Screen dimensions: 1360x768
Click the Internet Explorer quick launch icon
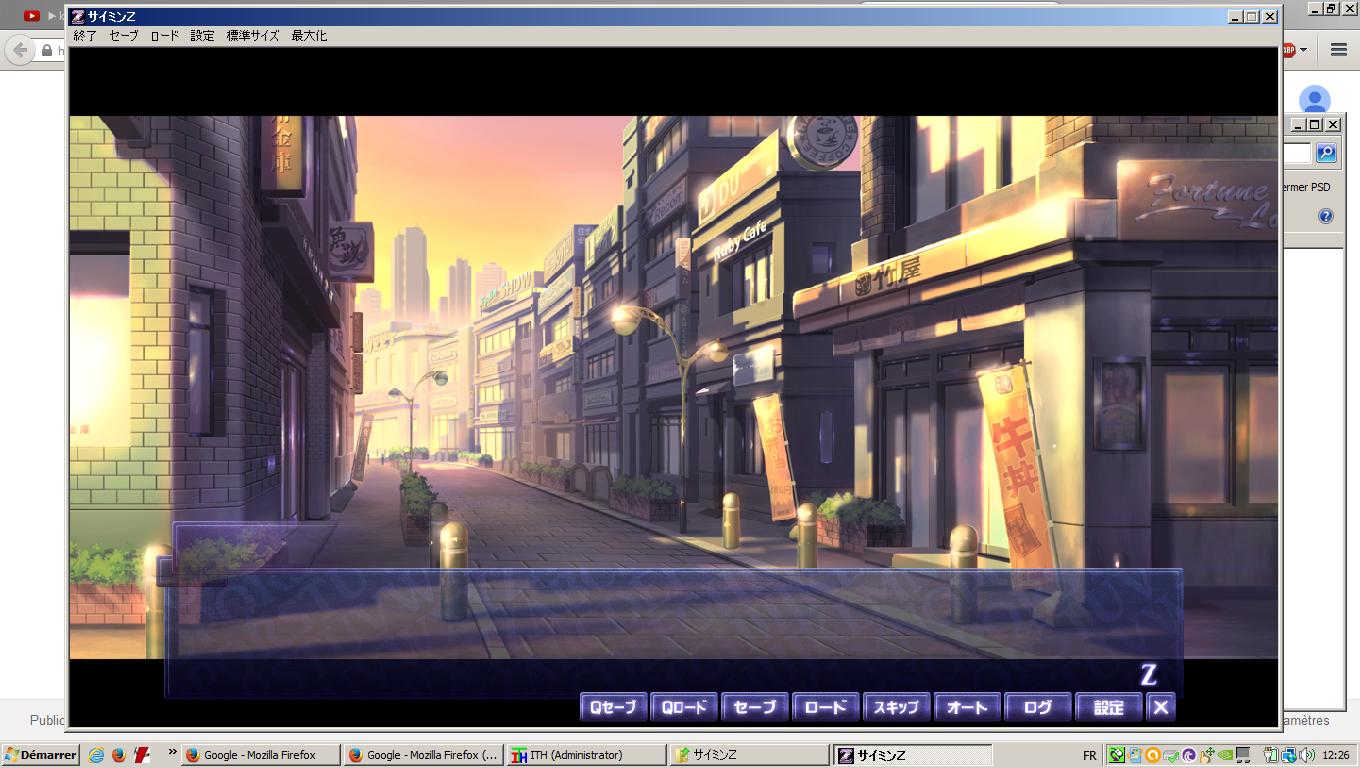point(96,755)
